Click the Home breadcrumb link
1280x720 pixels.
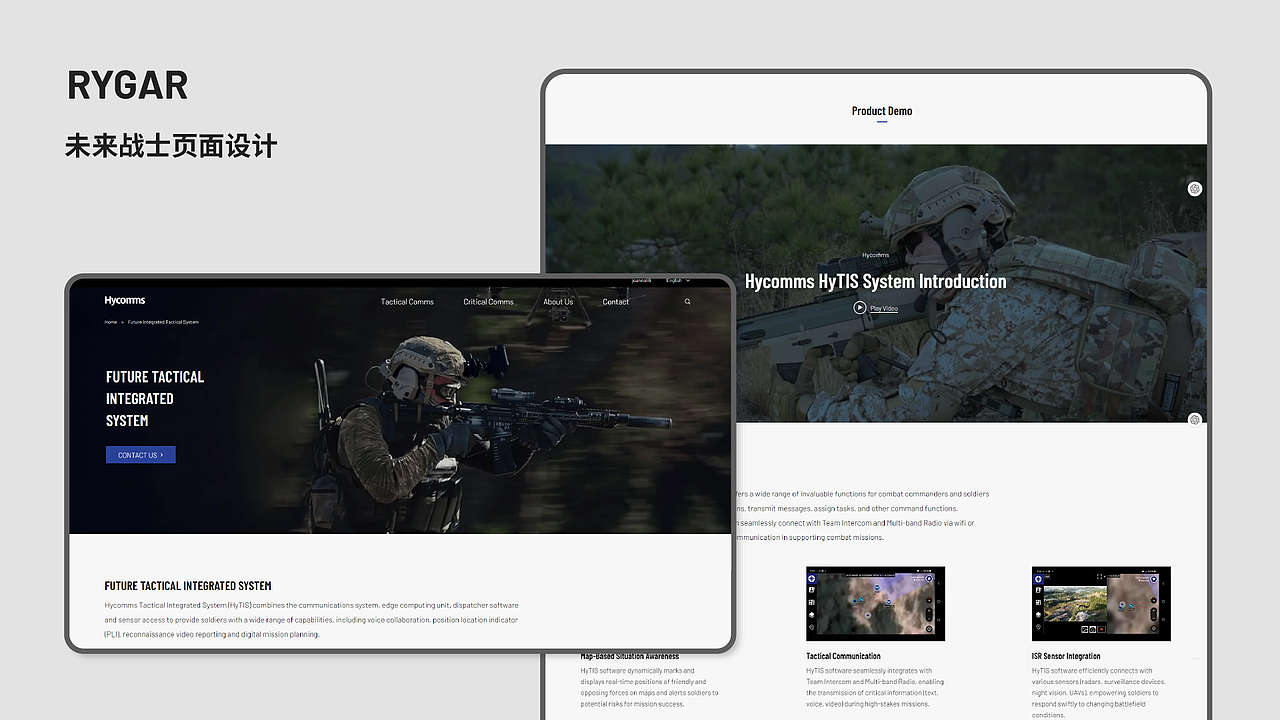click(111, 322)
